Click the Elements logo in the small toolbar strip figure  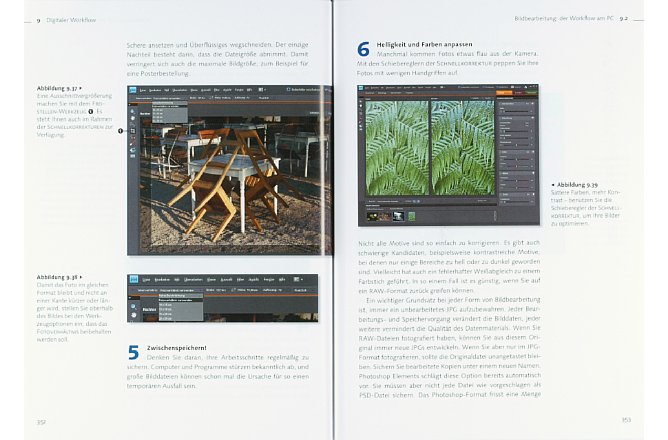point(134,279)
